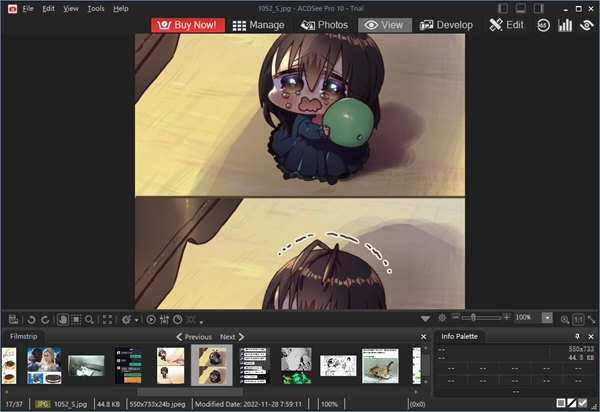Click the external editor gear icon

pos(126,319)
